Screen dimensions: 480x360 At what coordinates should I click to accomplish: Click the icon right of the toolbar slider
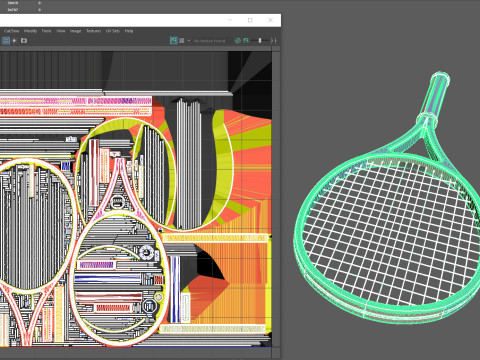click(x=274, y=41)
